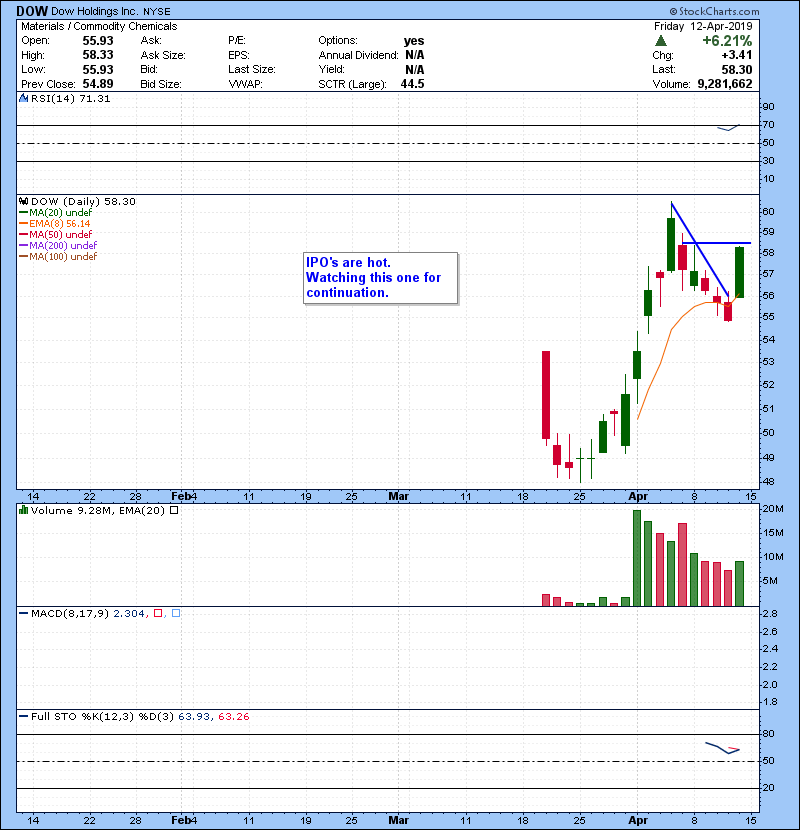The width and height of the screenshot is (800, 830).
Task: Click the Open value 55.93
Action: point(98,41)
